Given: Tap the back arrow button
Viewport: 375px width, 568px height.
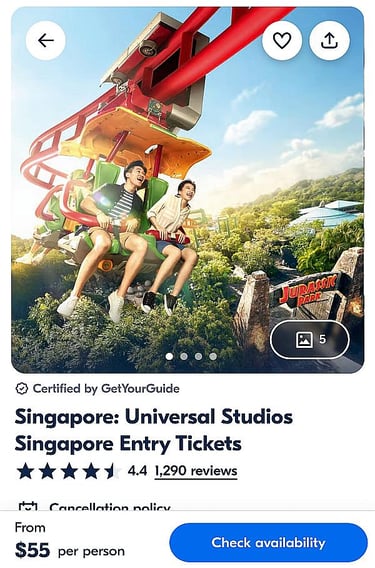Looking at the screenshot, I should pyautogui.click(x=46, y=41).
